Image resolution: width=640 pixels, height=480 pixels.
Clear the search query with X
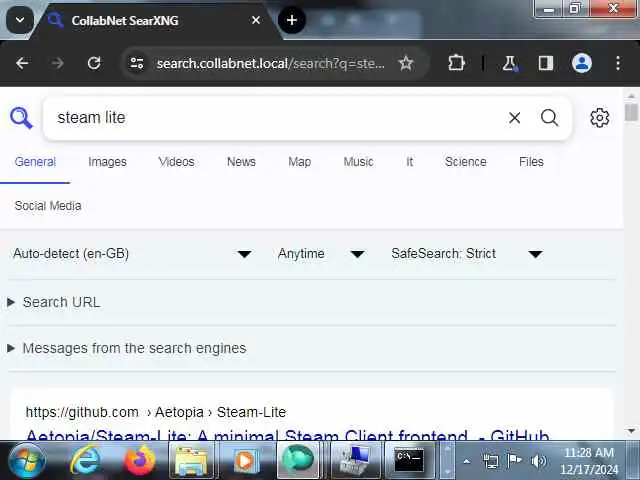point(515,118)
